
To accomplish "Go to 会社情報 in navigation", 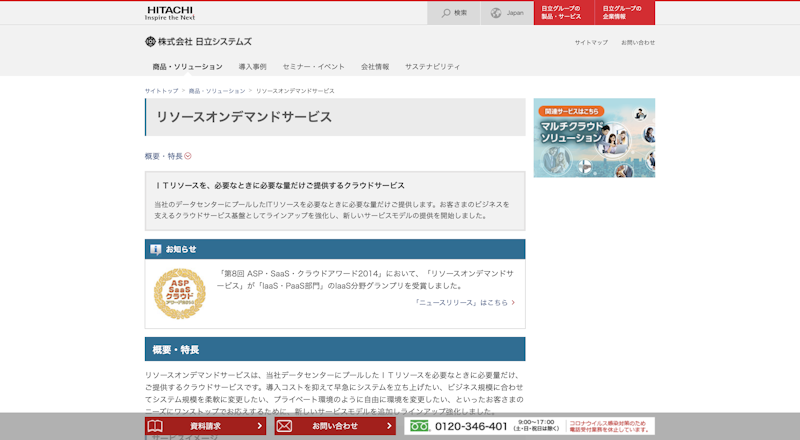I will pyautogui.click(x=375, y=66).
